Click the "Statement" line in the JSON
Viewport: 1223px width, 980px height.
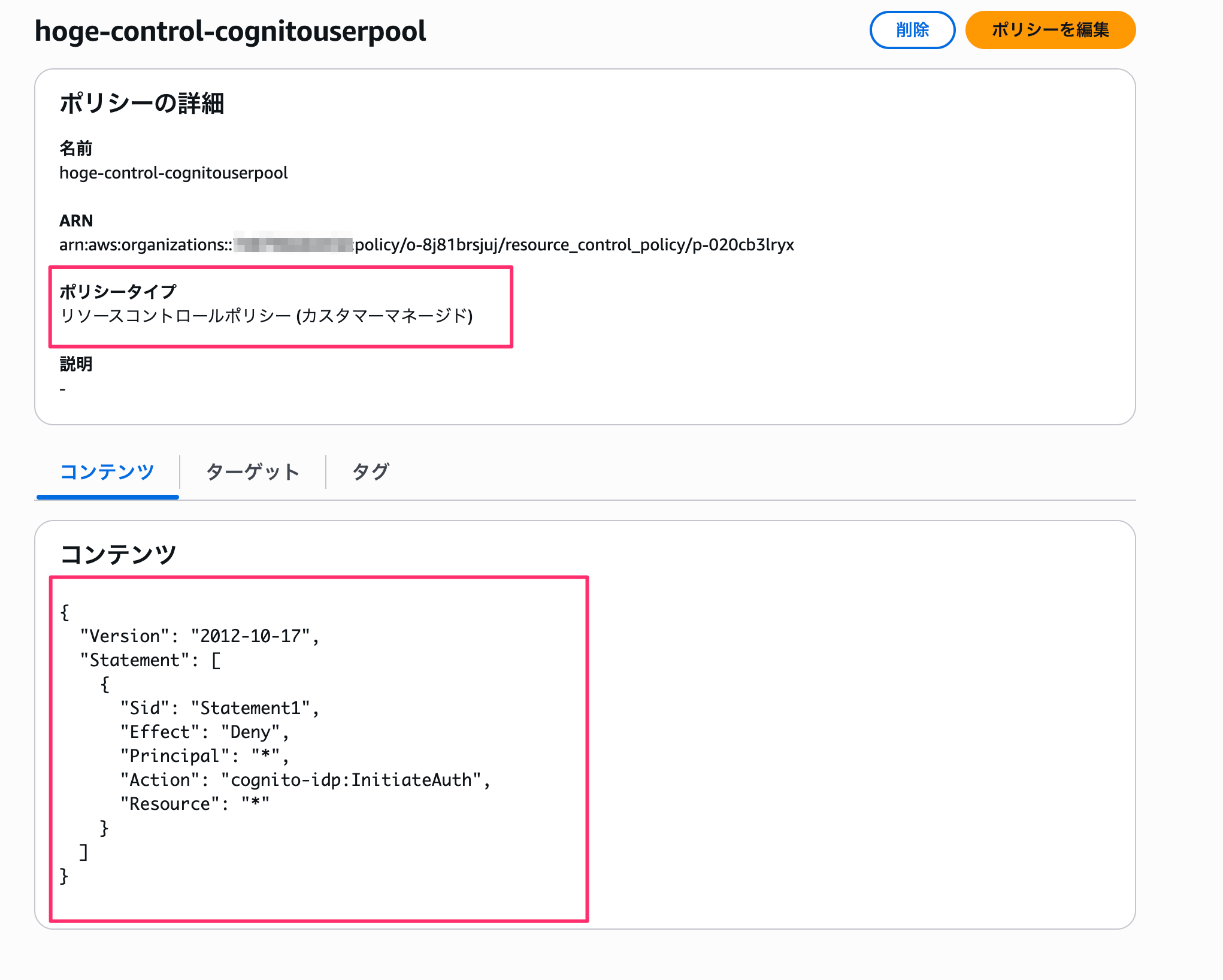[150, 660]
